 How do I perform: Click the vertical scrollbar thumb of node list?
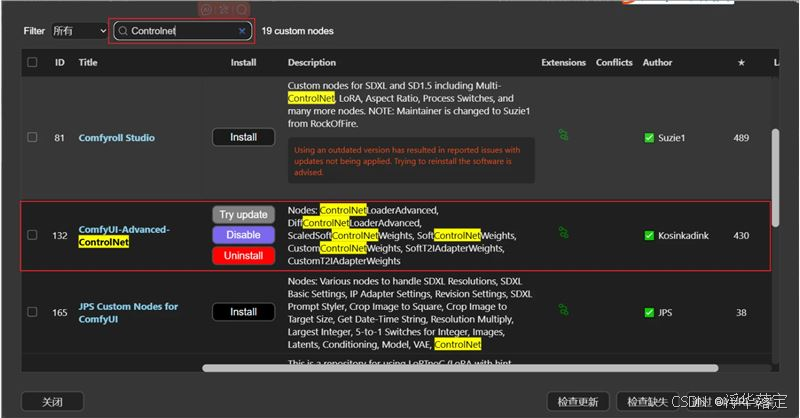coord(775,177)
